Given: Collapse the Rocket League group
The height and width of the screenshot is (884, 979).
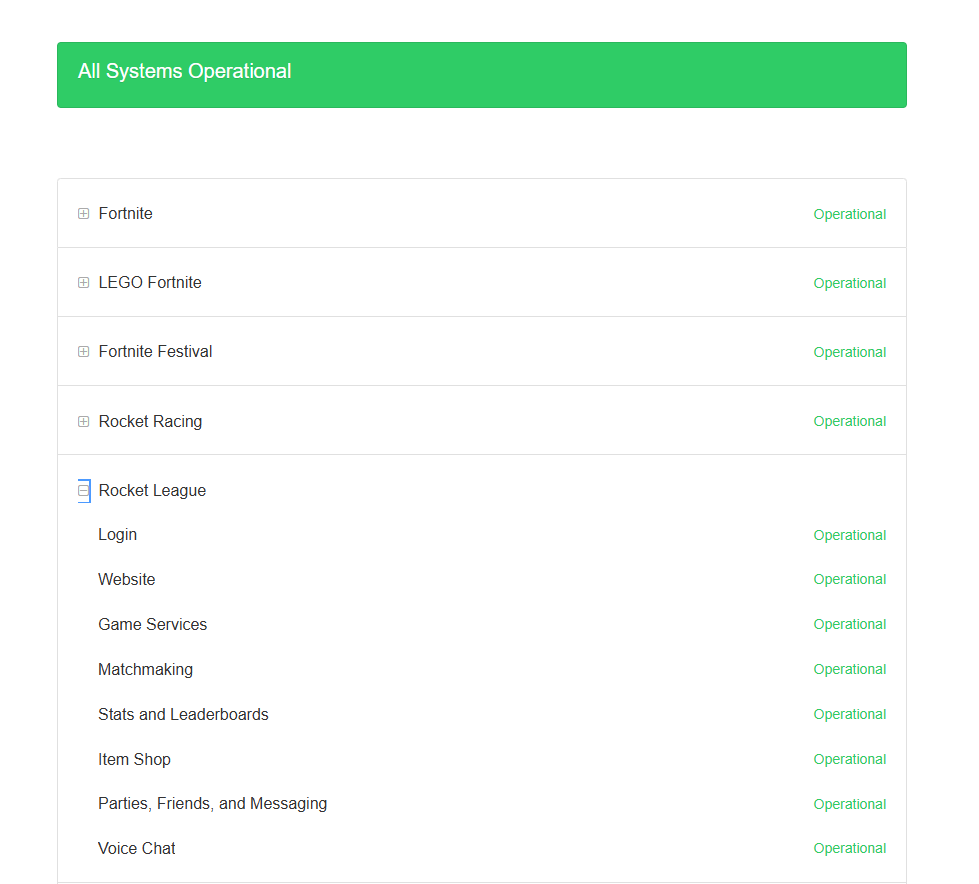Looking at the screenshot, I should coord(83,491).
